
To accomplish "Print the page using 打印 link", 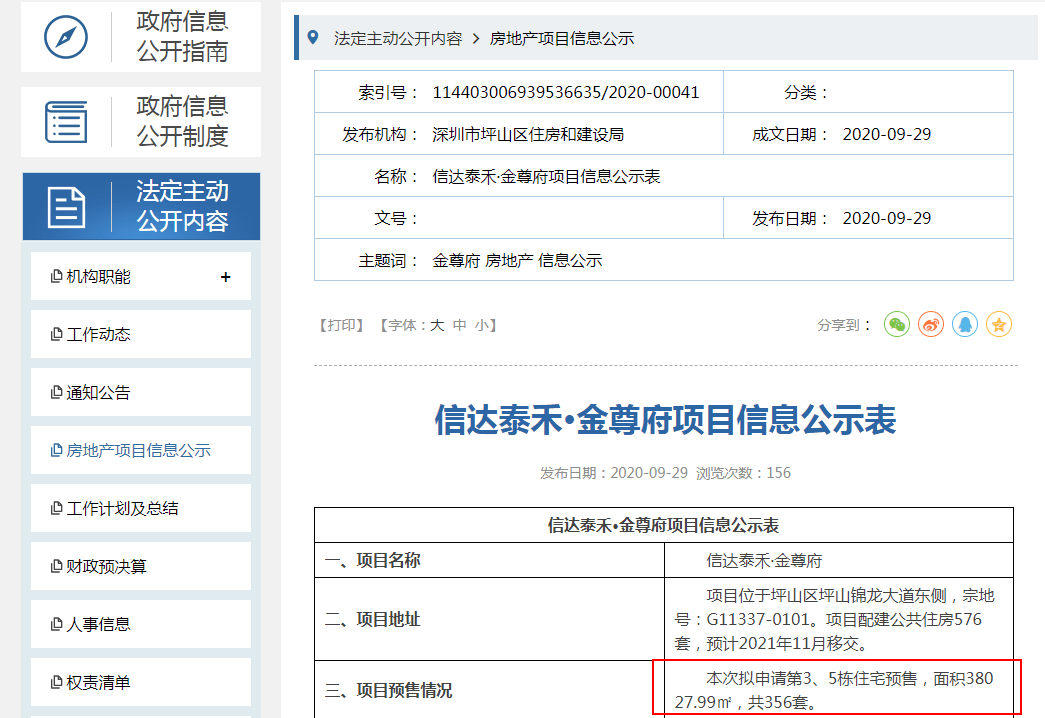I will 341,325.
